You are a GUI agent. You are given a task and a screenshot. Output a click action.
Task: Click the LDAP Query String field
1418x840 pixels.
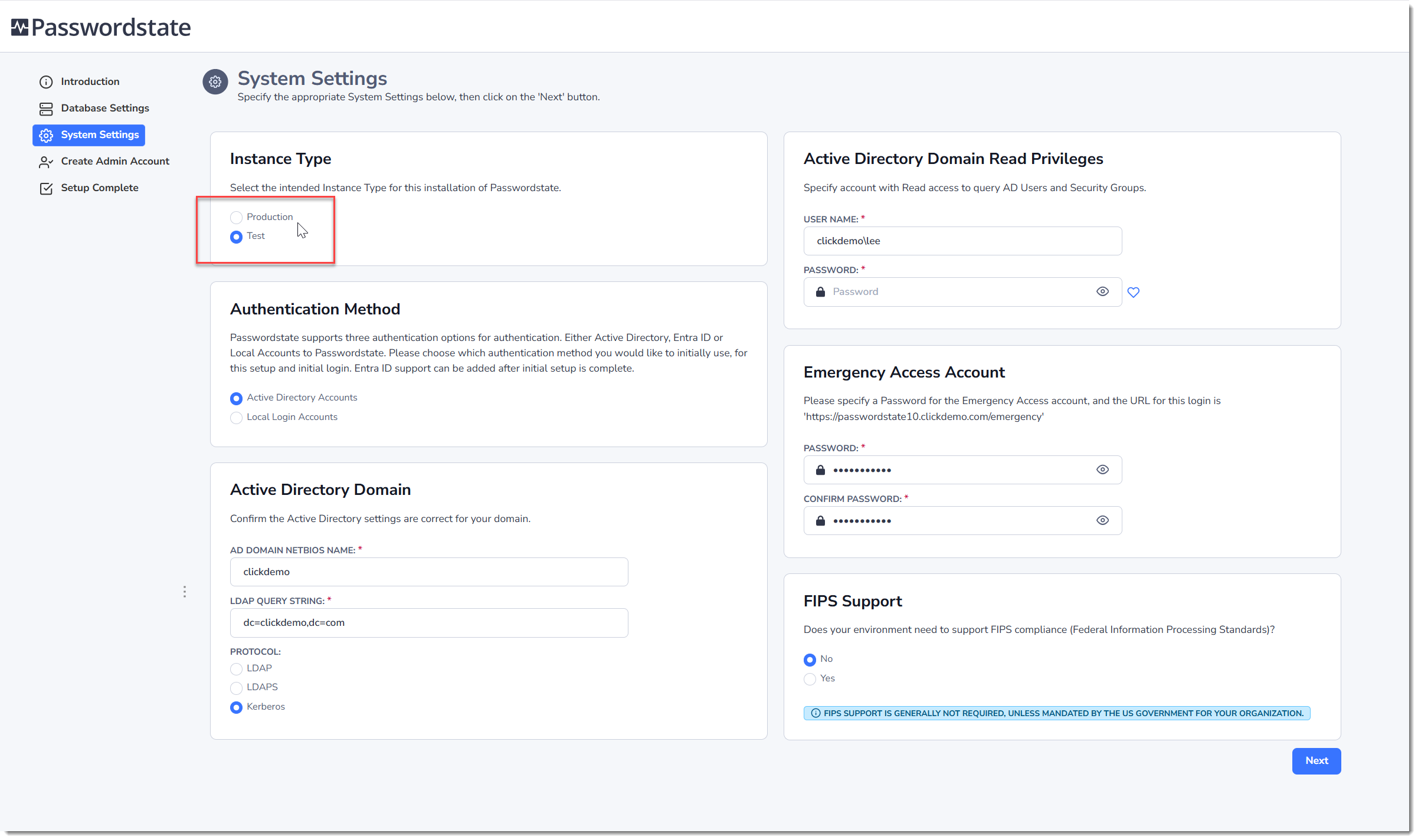[x=428, y=622]
